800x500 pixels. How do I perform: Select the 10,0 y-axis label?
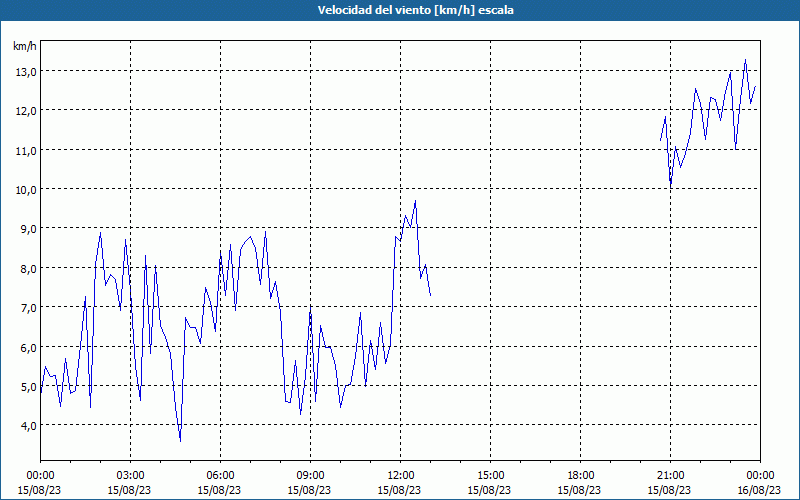coord(26,190)
